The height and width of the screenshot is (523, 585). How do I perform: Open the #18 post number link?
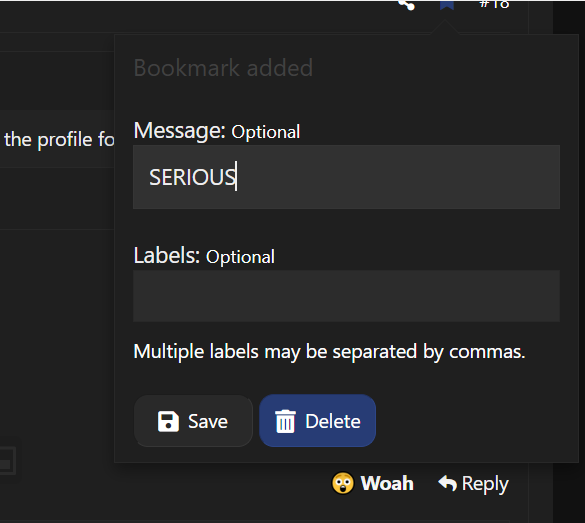[494, 4]
